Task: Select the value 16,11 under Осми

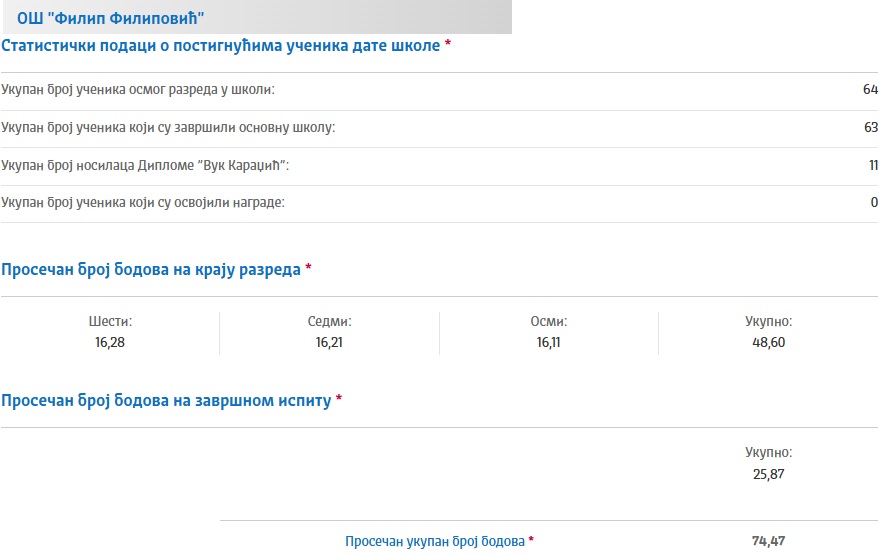Action: (x=548, y=343)
